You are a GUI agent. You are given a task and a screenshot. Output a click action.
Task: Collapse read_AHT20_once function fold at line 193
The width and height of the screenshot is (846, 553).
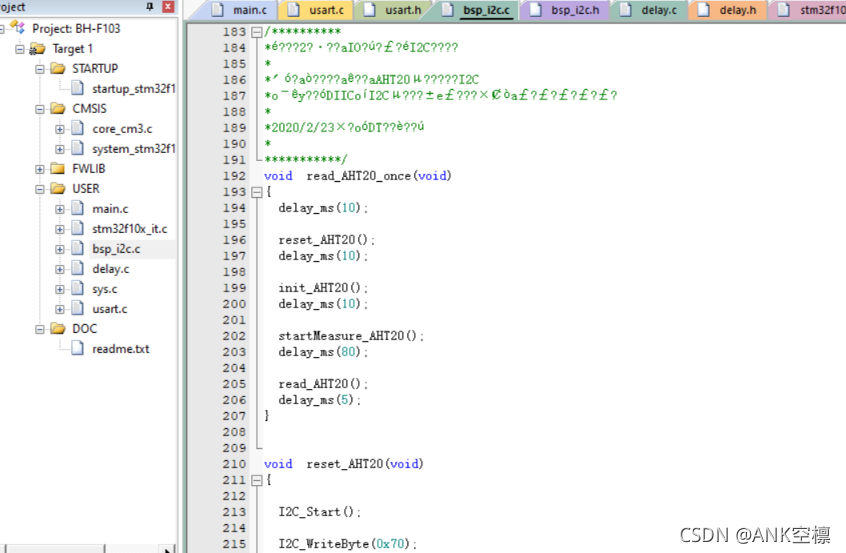pos(257,192)
